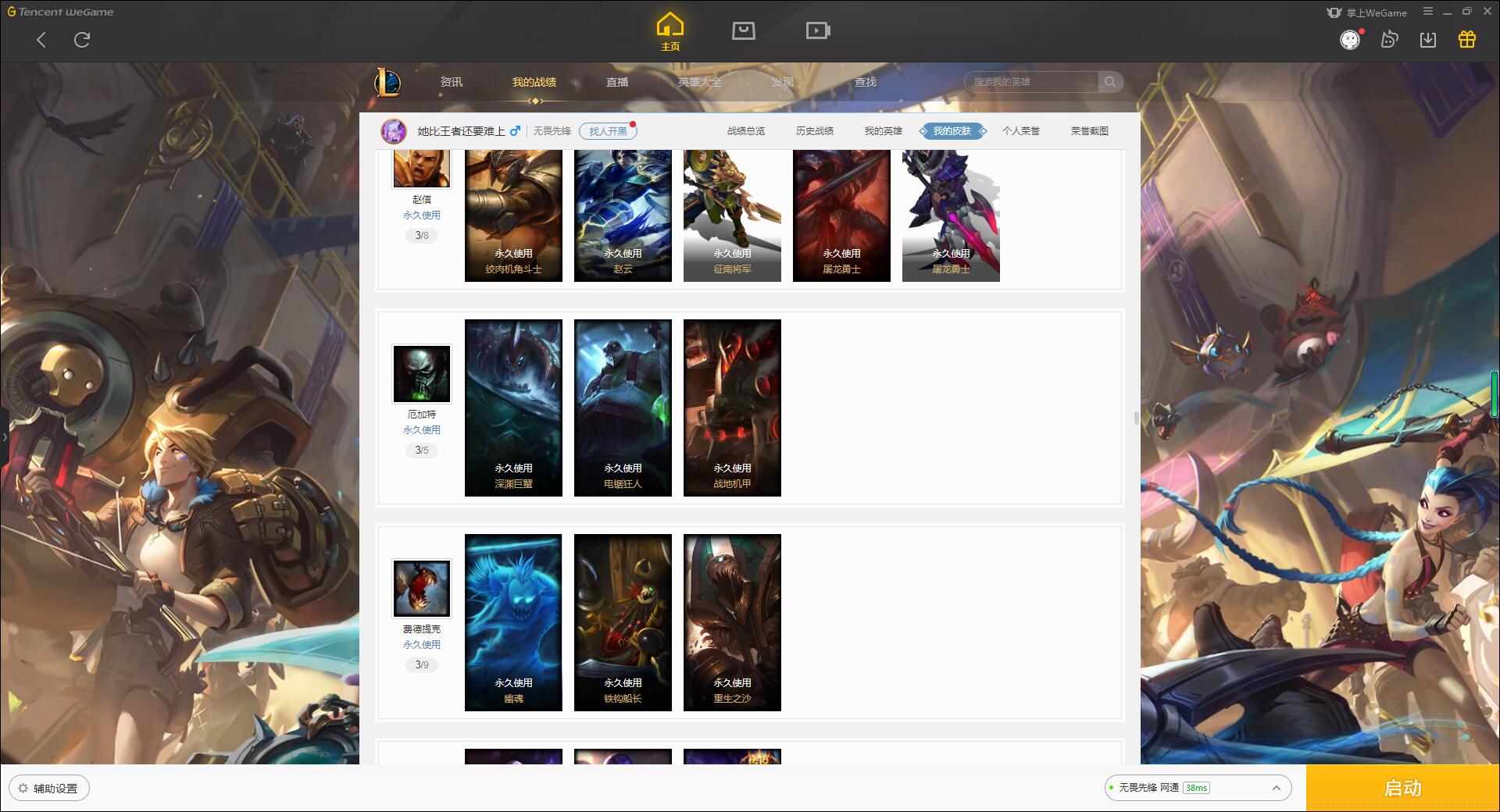The width and height of the screenshot is (1500, 812).
Task: Switch to 个人荣誉 sub-tab
Action: pyautogui.click(x=1021, y=131)
